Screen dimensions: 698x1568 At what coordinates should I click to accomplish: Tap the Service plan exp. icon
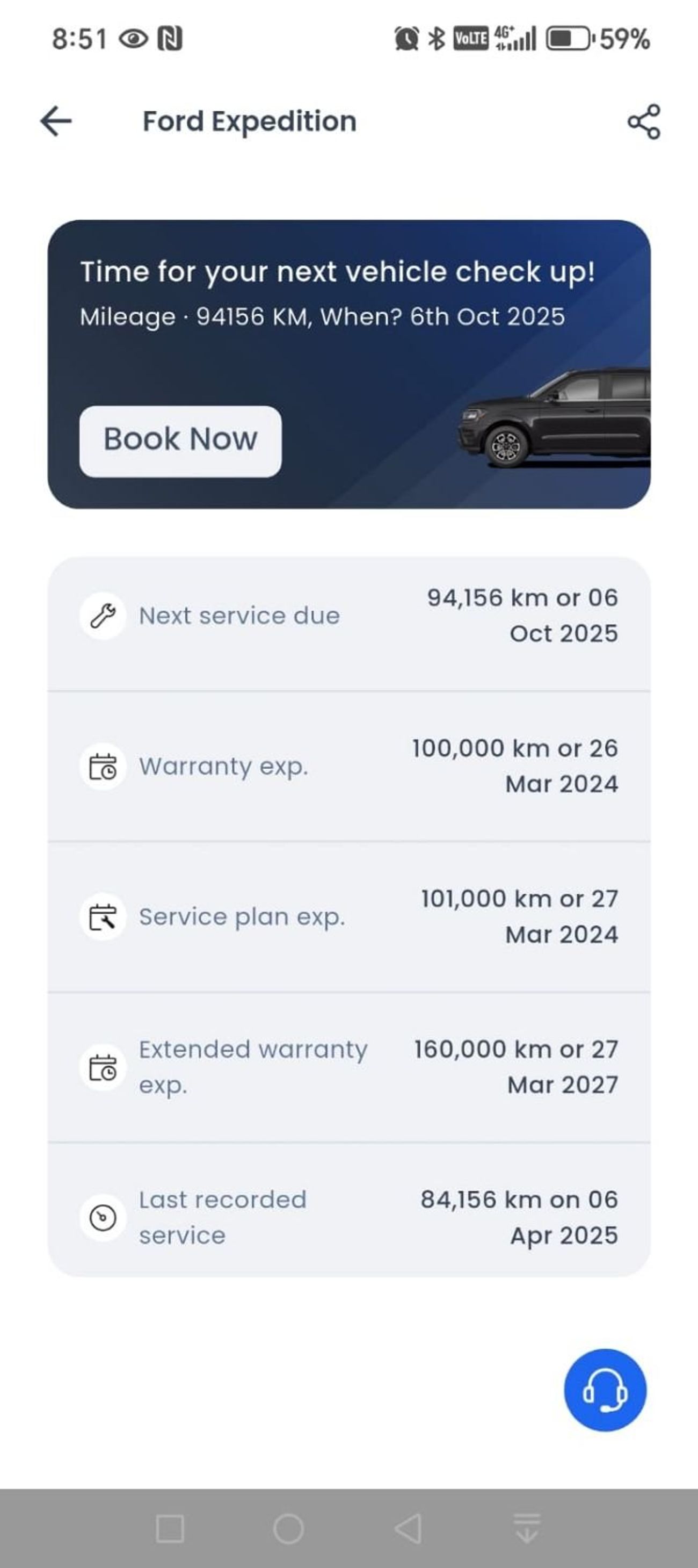click(103, 917)
